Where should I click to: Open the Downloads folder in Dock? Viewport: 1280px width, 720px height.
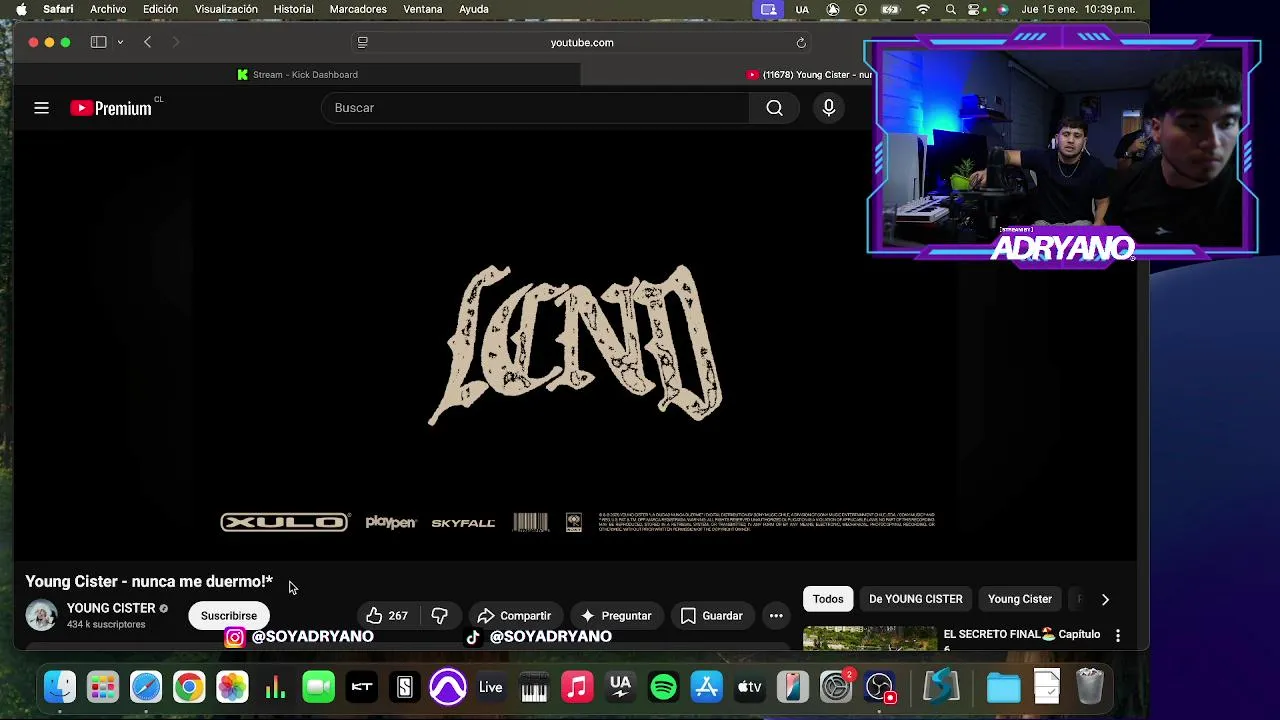(1003, 687)
